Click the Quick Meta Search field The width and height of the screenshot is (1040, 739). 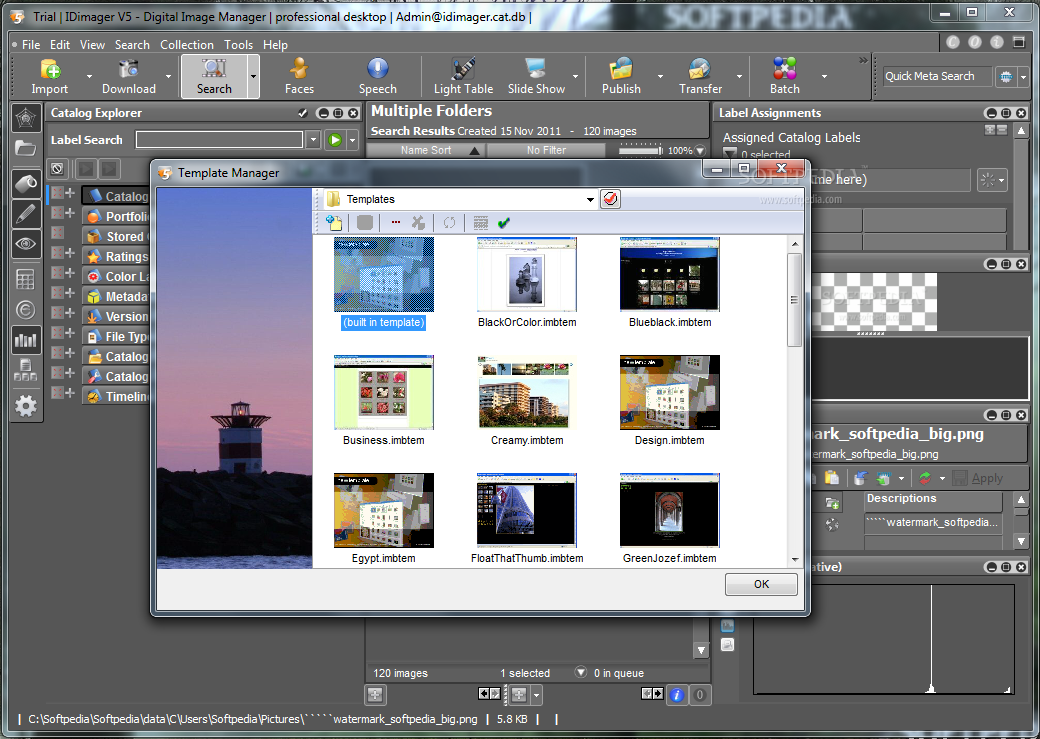[x=937, y=76]
